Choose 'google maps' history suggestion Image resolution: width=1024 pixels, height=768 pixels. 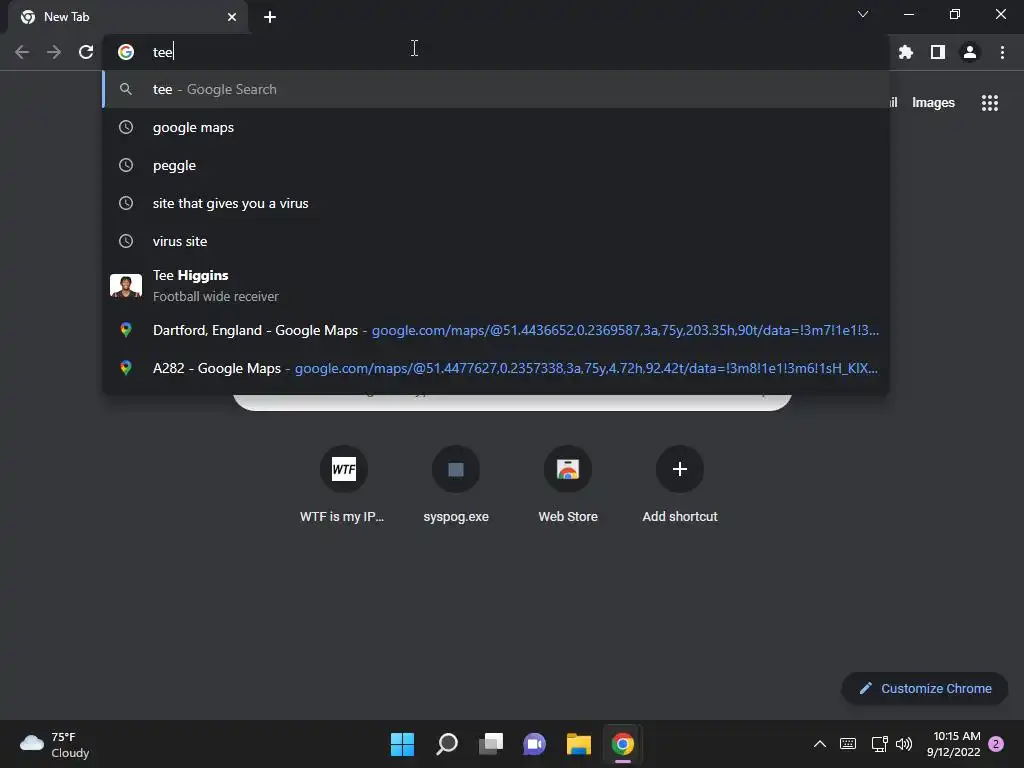[496, 127]
